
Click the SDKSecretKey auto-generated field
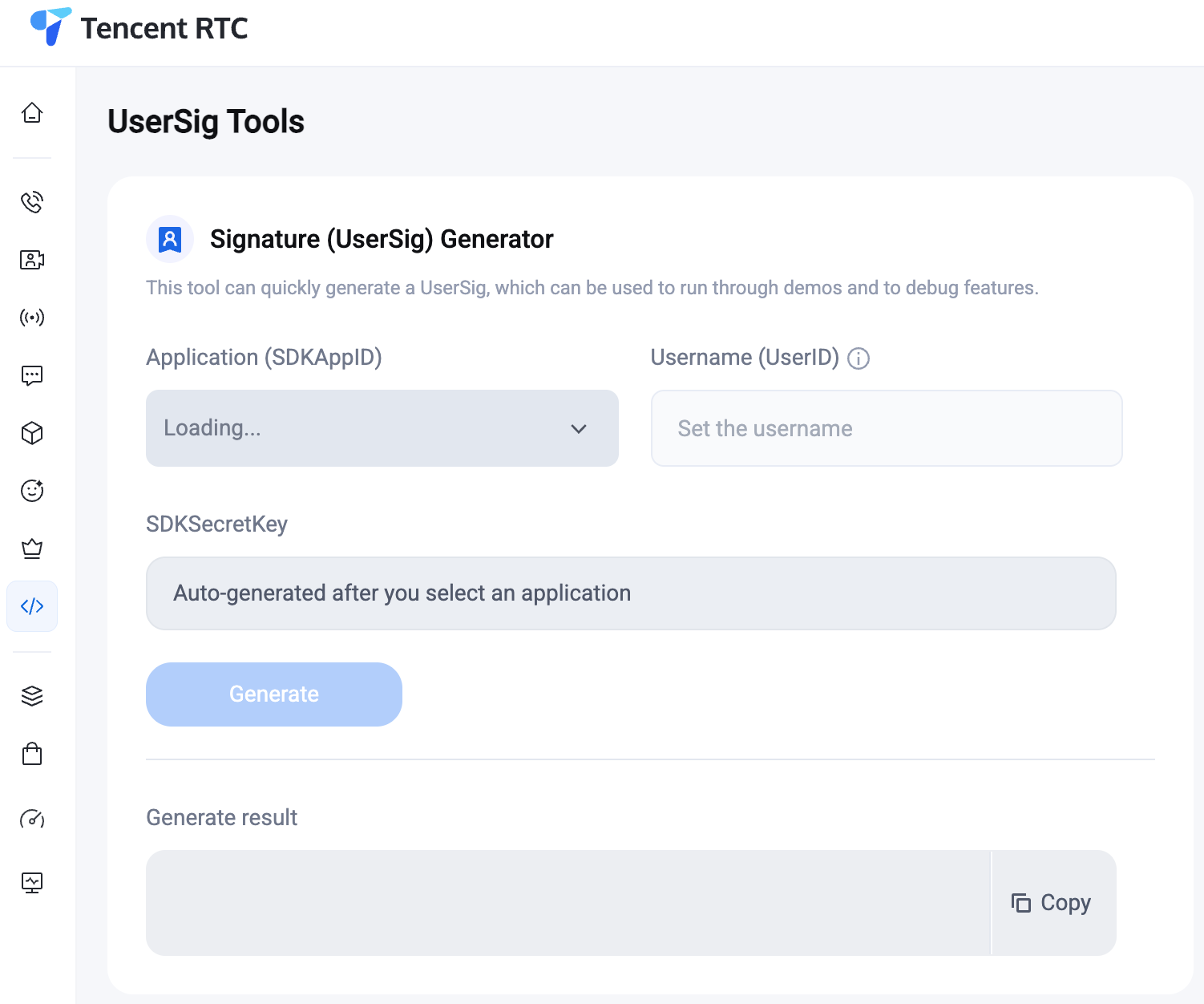630,593
